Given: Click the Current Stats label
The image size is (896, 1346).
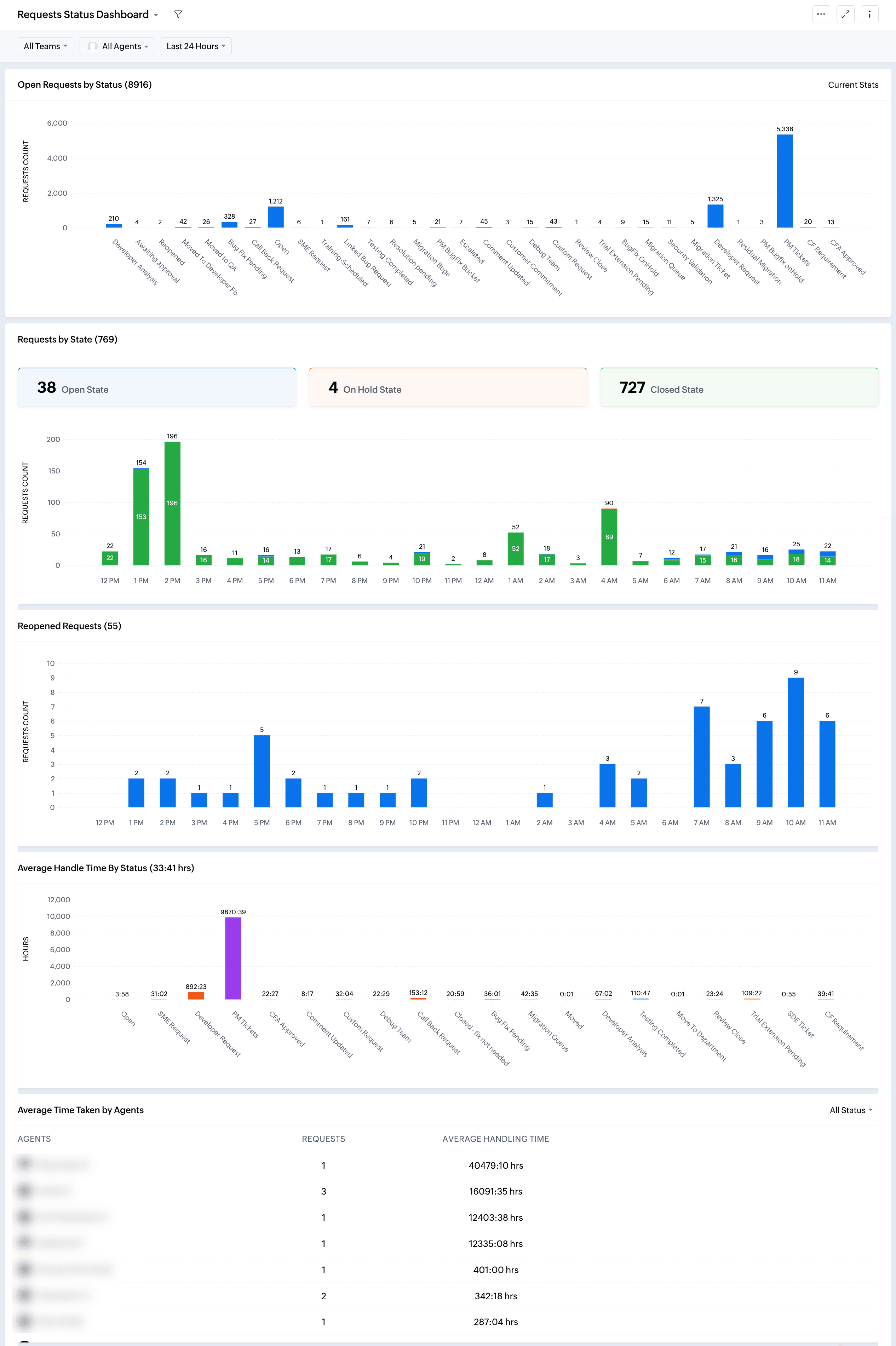Looking at the screenshot, I should click(x=852, y=85).
